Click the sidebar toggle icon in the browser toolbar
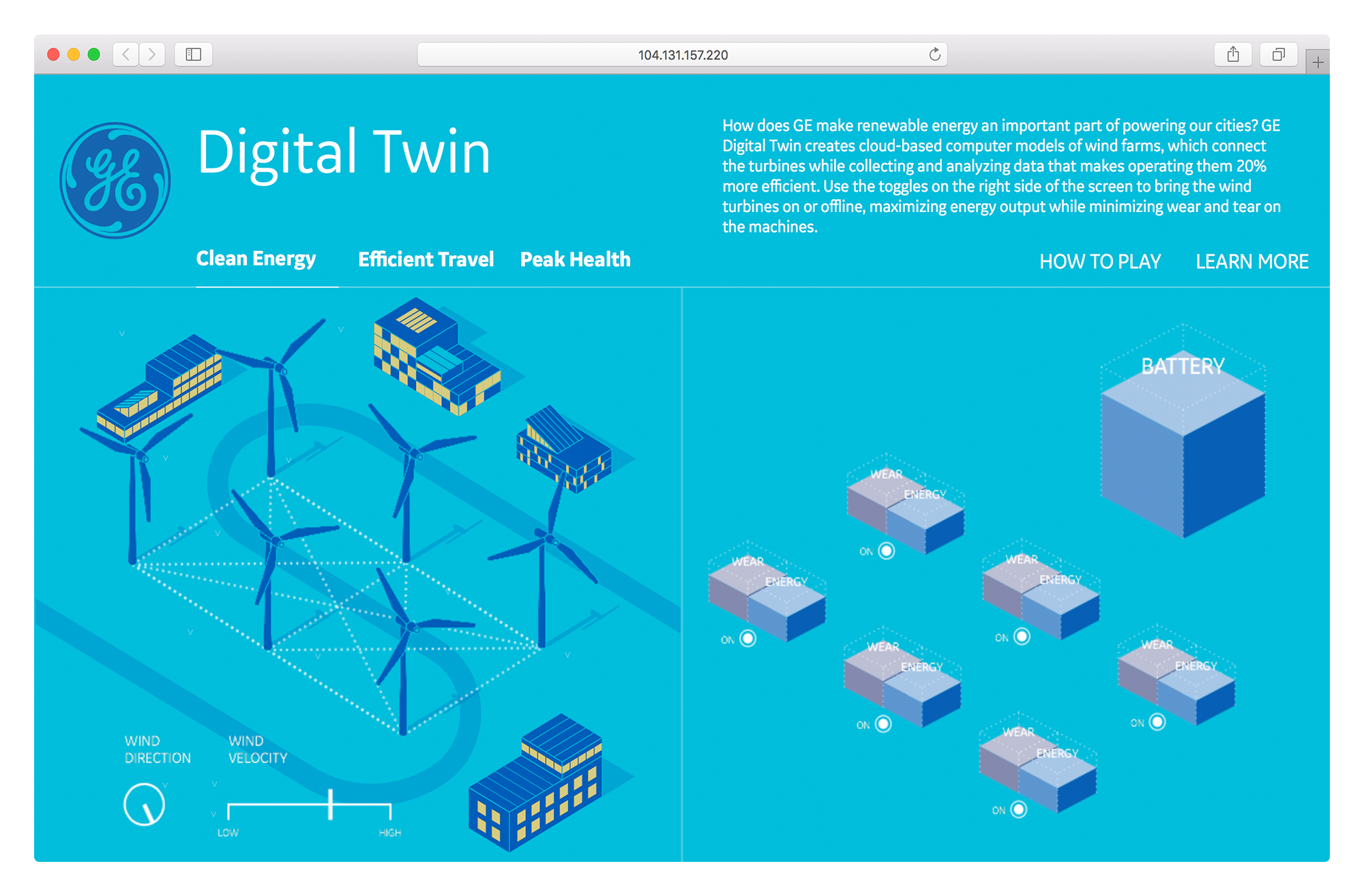1364x896 pixels. (x=193, y=54)
